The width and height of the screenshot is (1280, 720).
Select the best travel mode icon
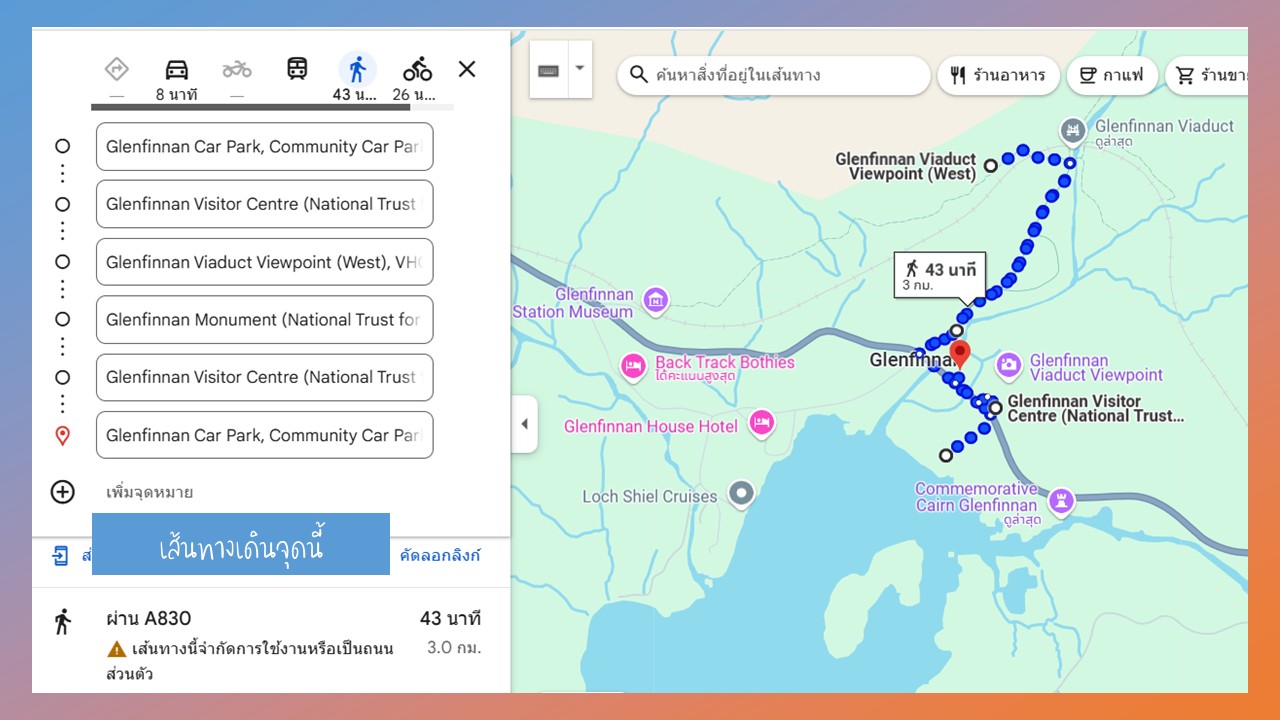117,69
